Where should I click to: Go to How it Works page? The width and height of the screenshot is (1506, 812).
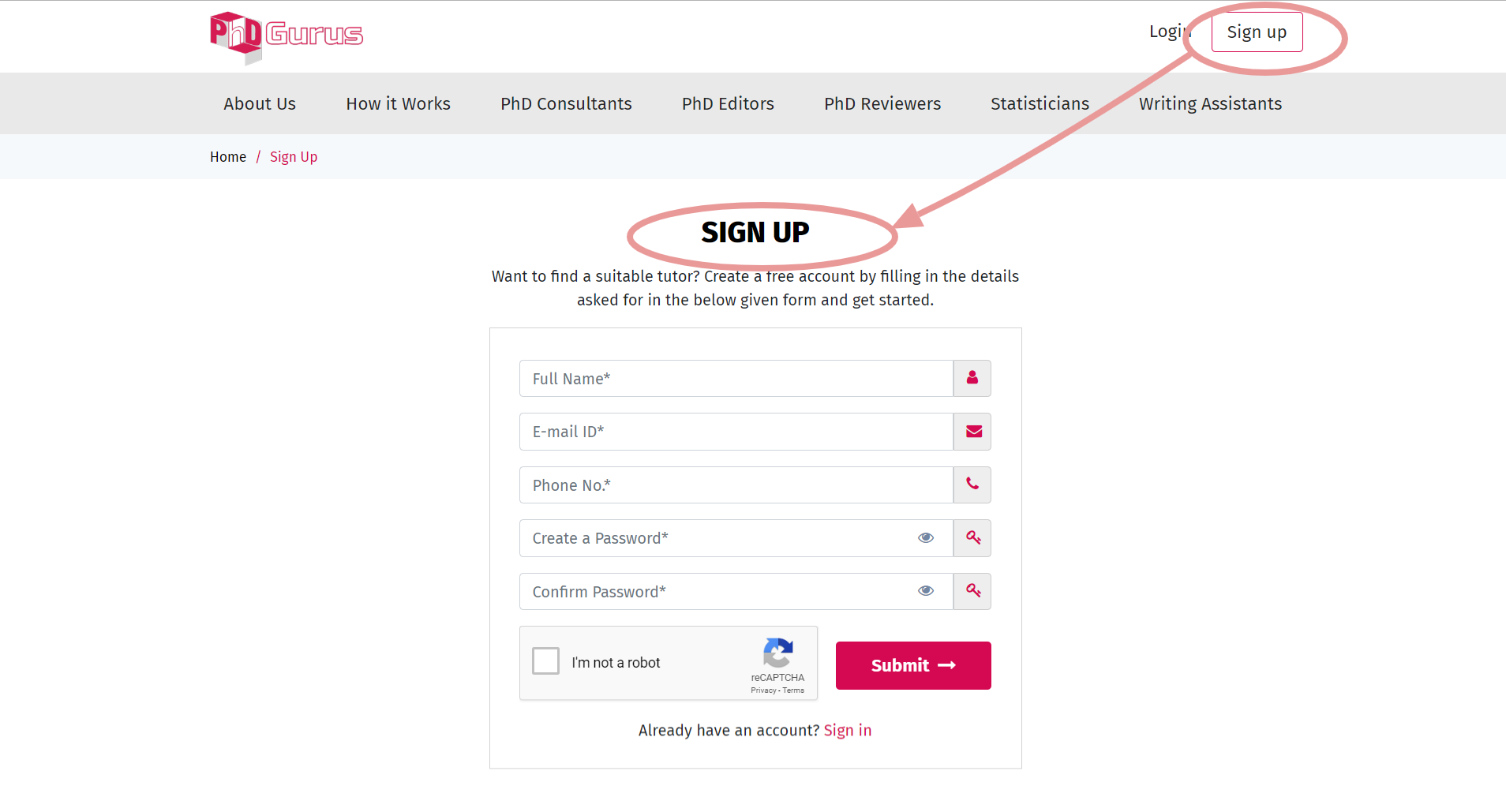(398, 103)
